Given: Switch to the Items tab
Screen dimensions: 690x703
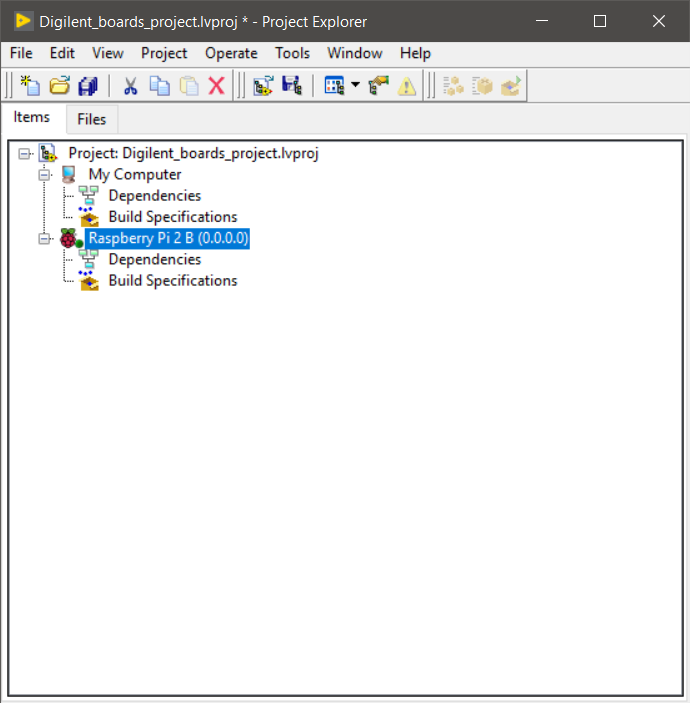Looking at the screenshot, I should tap(31, 117).
